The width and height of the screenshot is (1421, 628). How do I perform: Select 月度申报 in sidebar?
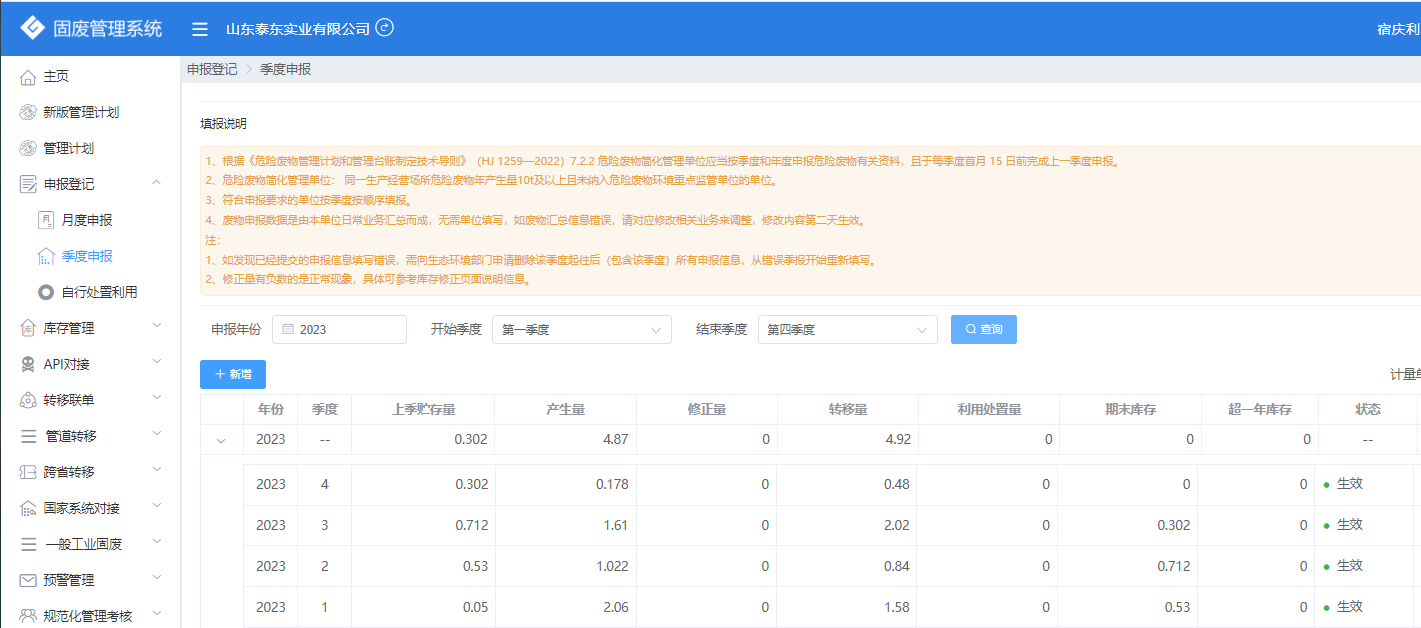[x=86, y=220]
